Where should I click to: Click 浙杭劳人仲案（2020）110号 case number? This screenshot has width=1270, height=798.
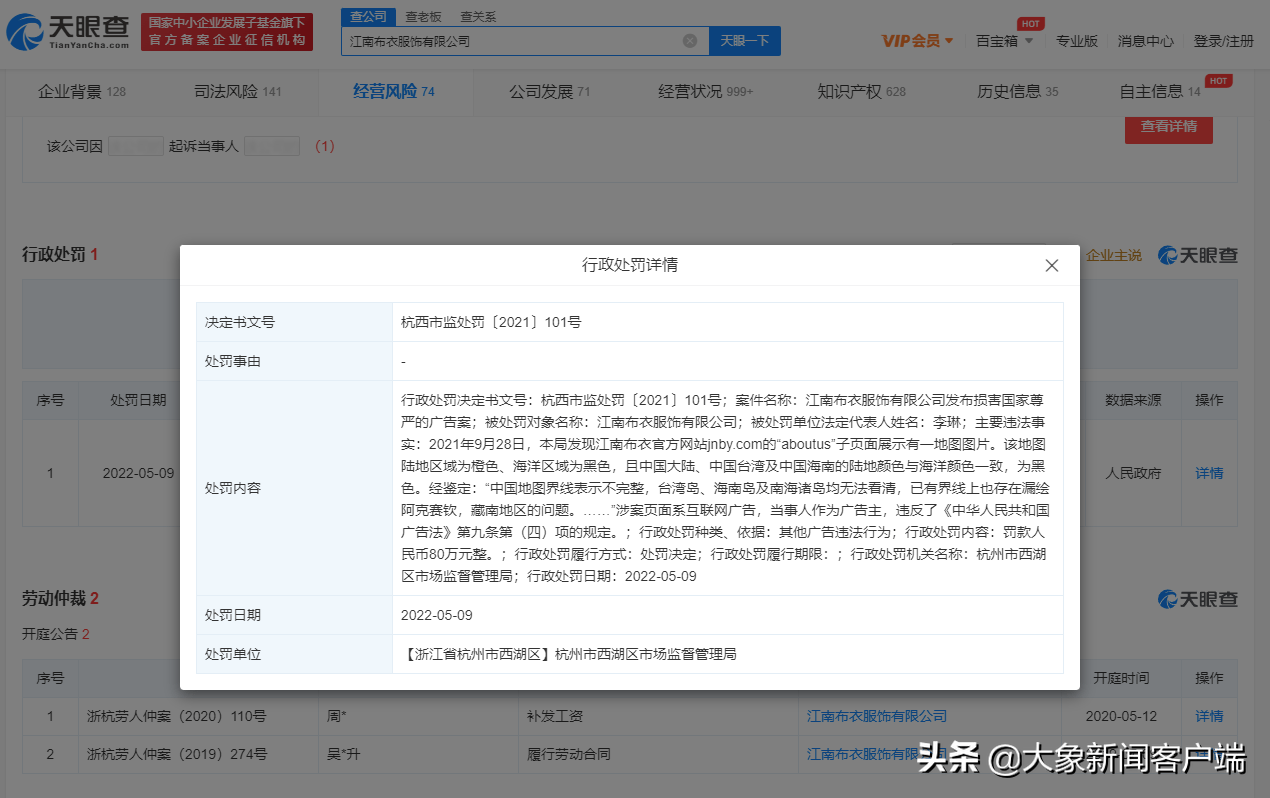(177, 716)
